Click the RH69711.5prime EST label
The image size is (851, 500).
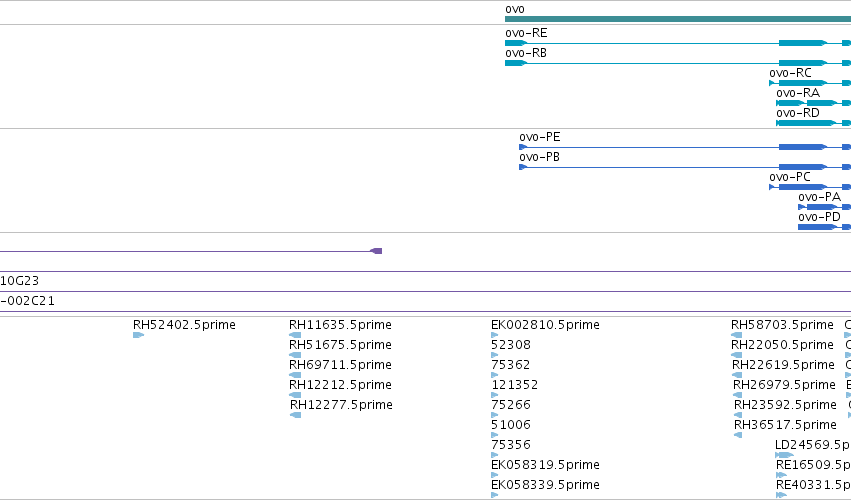[340, 365]
